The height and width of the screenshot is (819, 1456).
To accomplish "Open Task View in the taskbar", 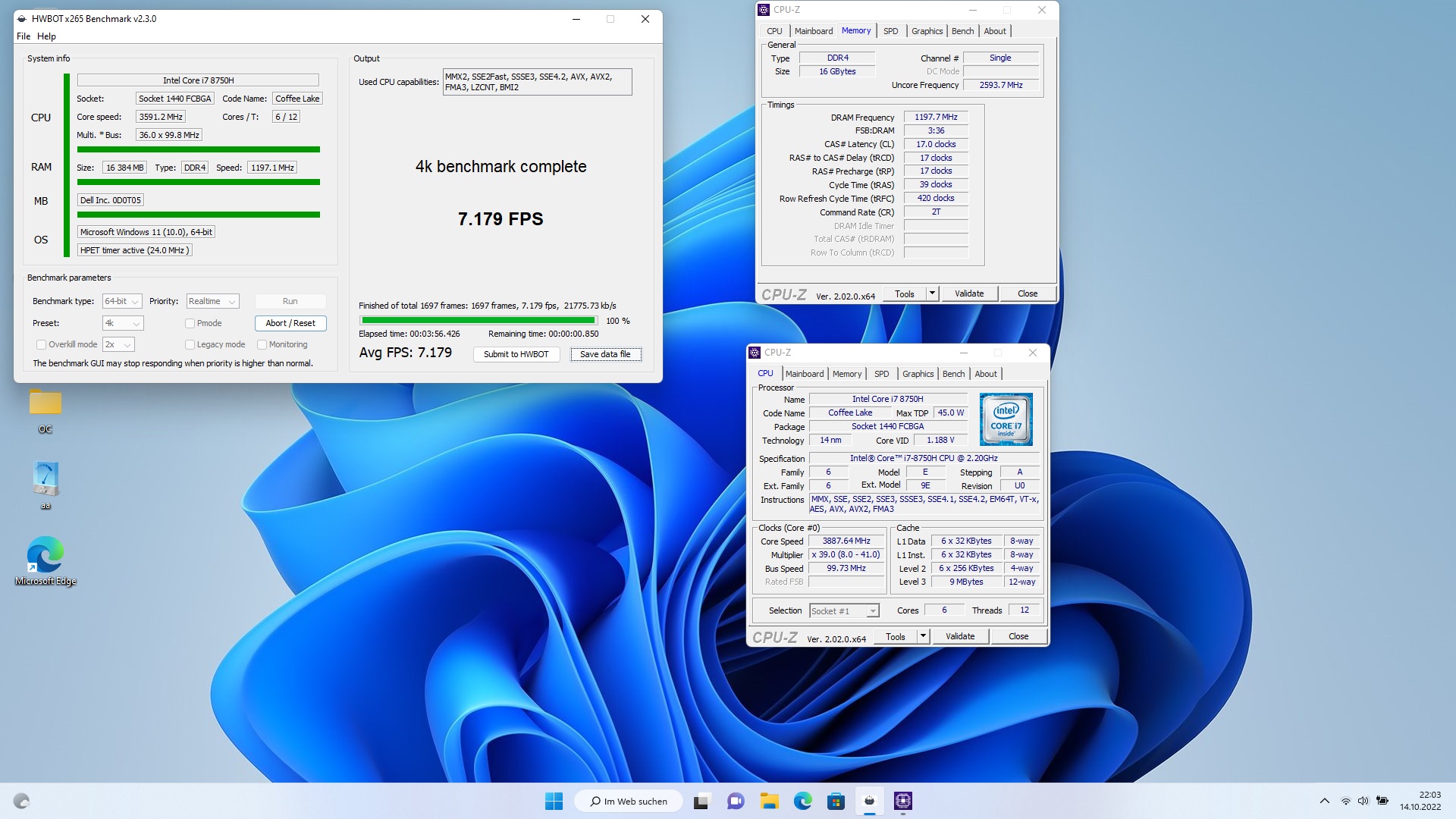I will click(701, 801).
